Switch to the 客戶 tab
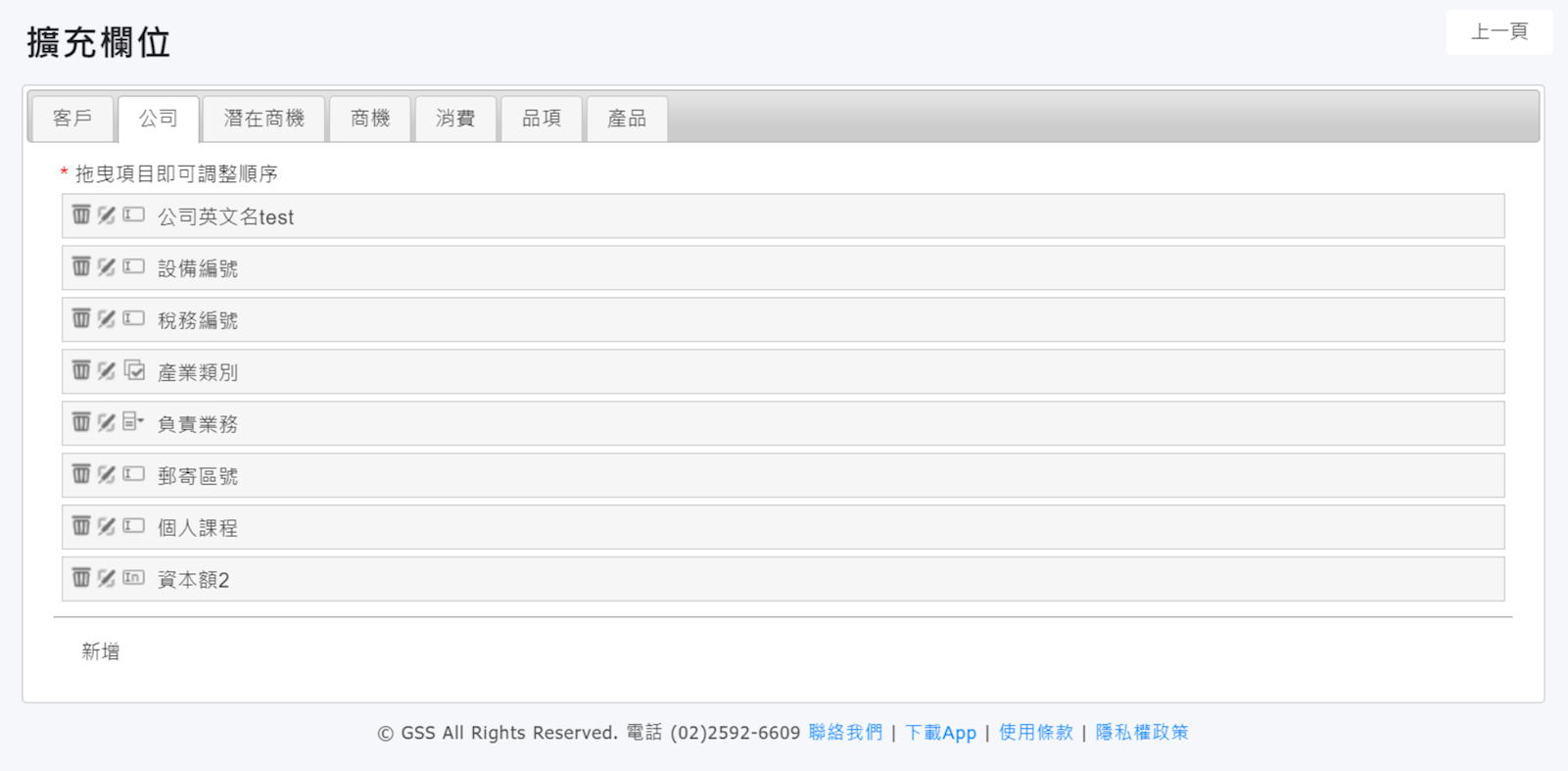1568x771 pixels. [72, 119]
